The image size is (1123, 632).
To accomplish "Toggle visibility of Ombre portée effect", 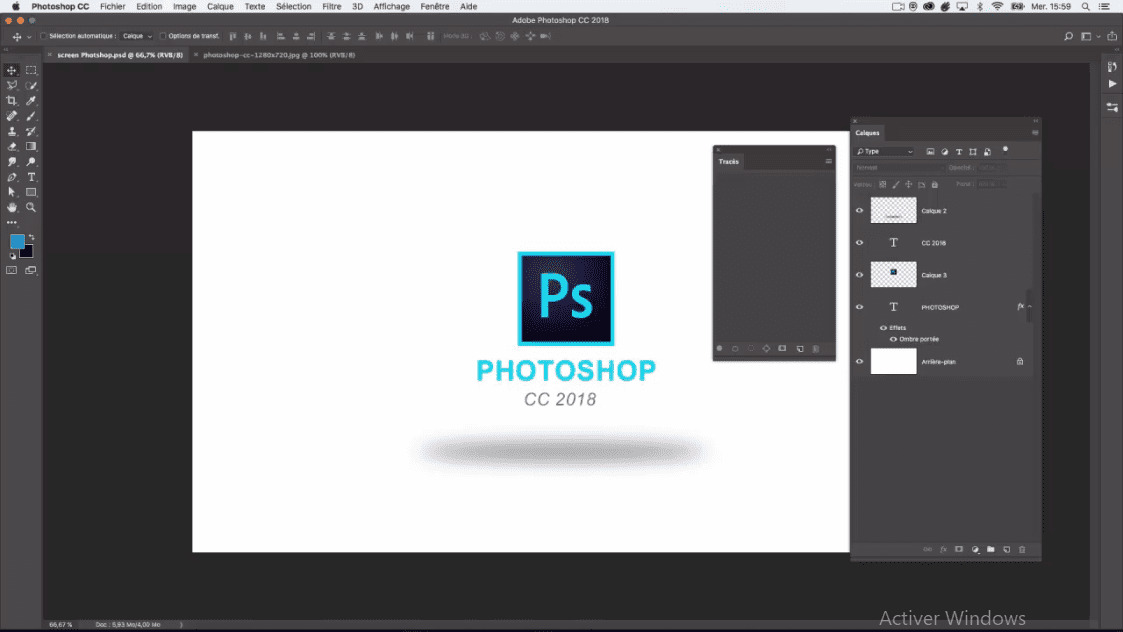I will coord(893,339).
